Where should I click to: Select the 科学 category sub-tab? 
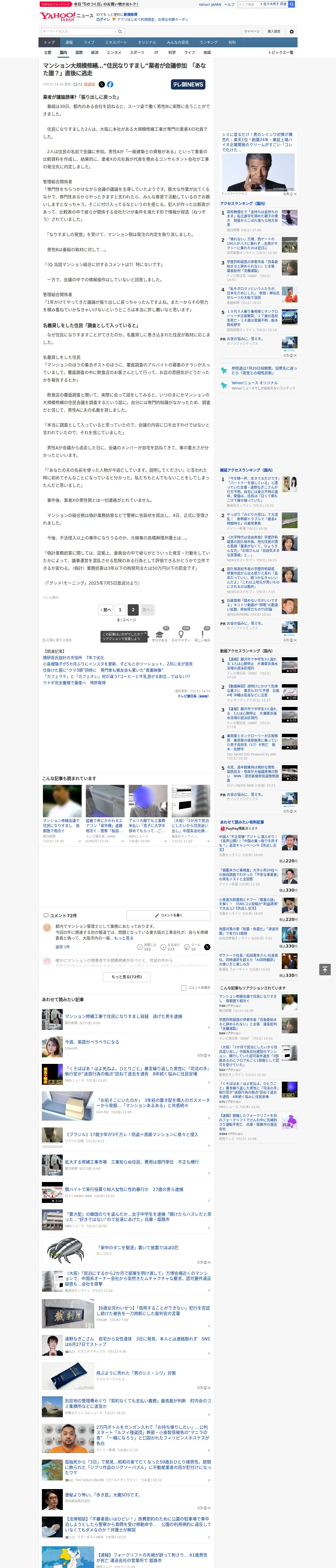pos(172,52)
